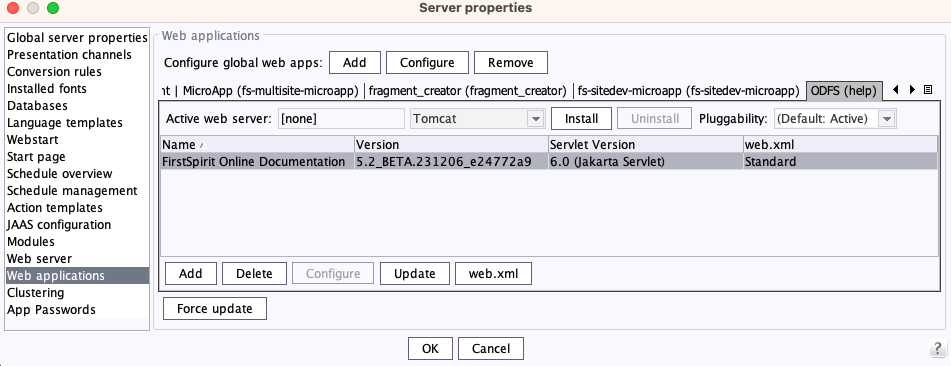Select Web server in sidebar
Image resolution: width=951 pixels, height=366 pixels.
coord(77,259)
